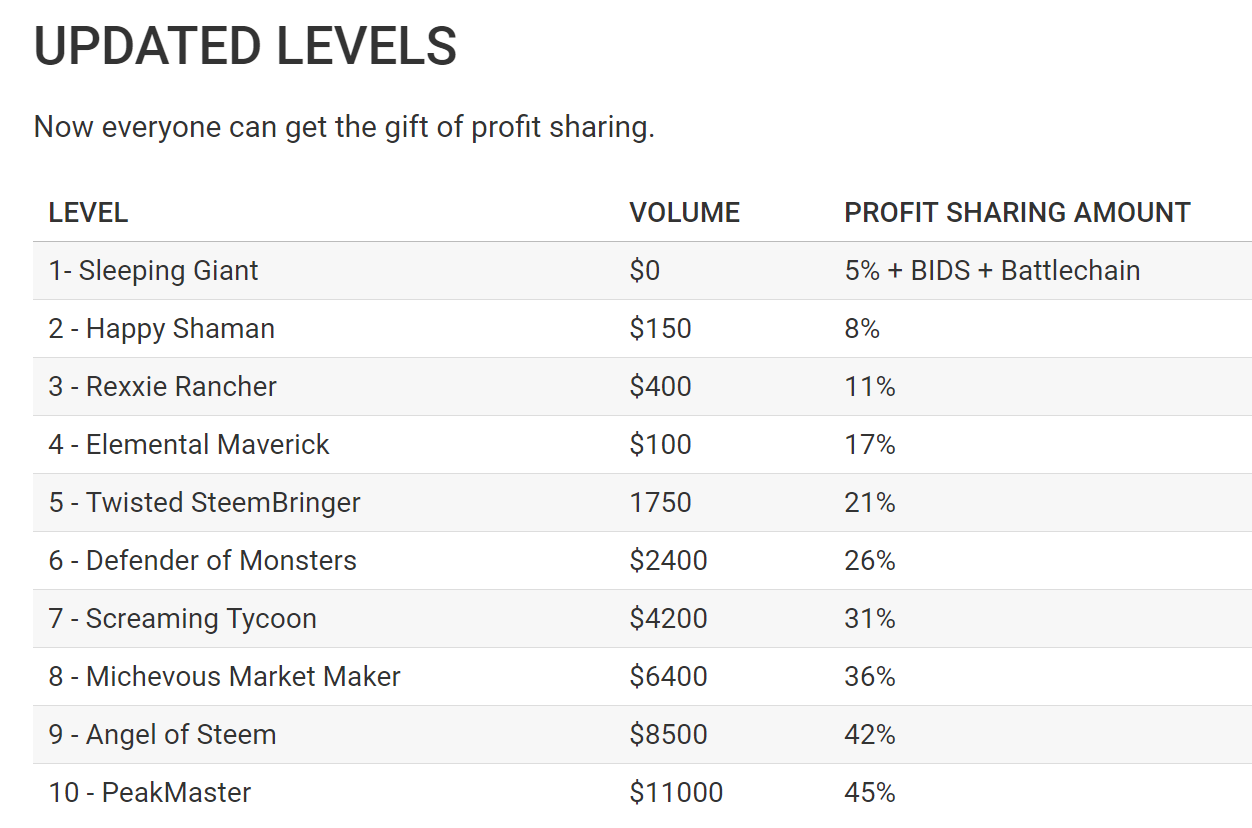Click the Defender of Monsters level name
Image resolution: width=1252 pixels, height=828 pixels.
pyautogui.click(x=203, y=561)
